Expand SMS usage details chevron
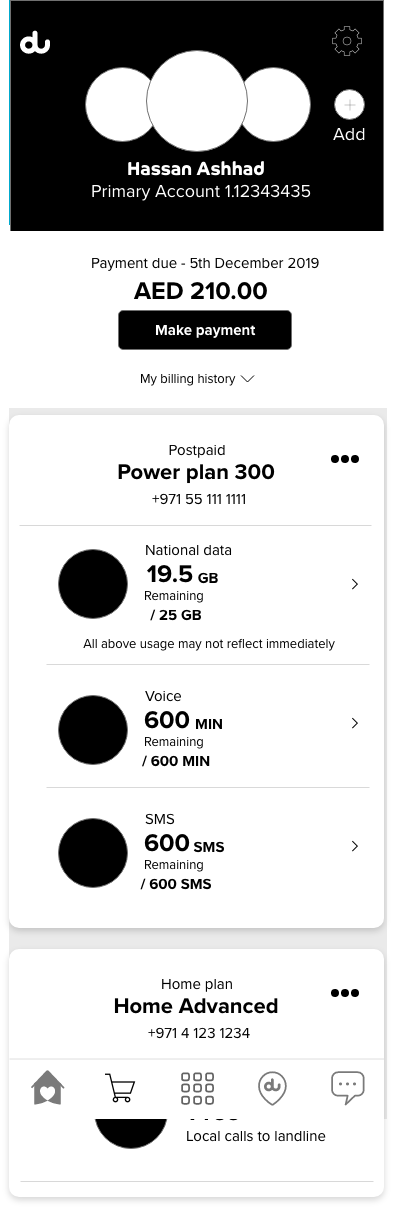Viewport: 393px width, 1209px height. 355,846
